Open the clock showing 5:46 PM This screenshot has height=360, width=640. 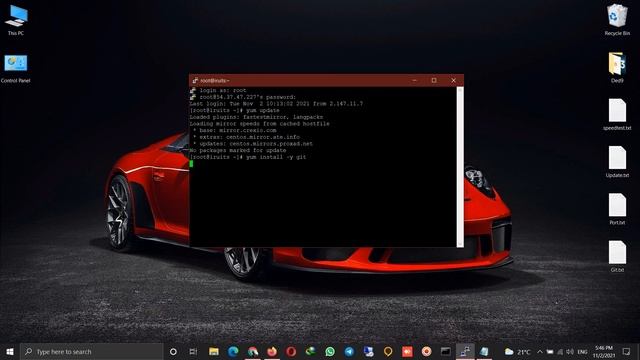[604, 351]
